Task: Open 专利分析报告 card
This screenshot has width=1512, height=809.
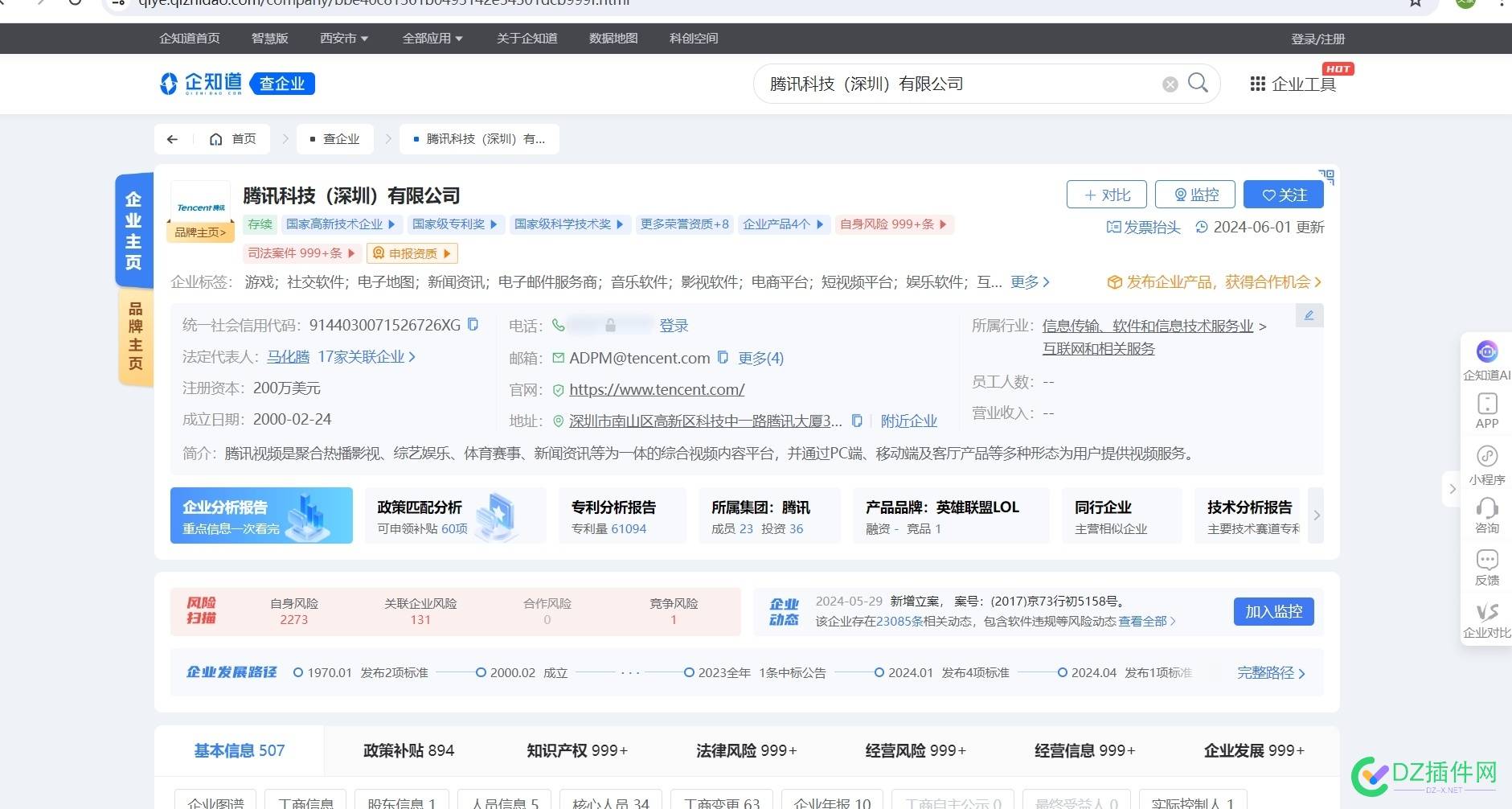Action: (x=622, y=515)
